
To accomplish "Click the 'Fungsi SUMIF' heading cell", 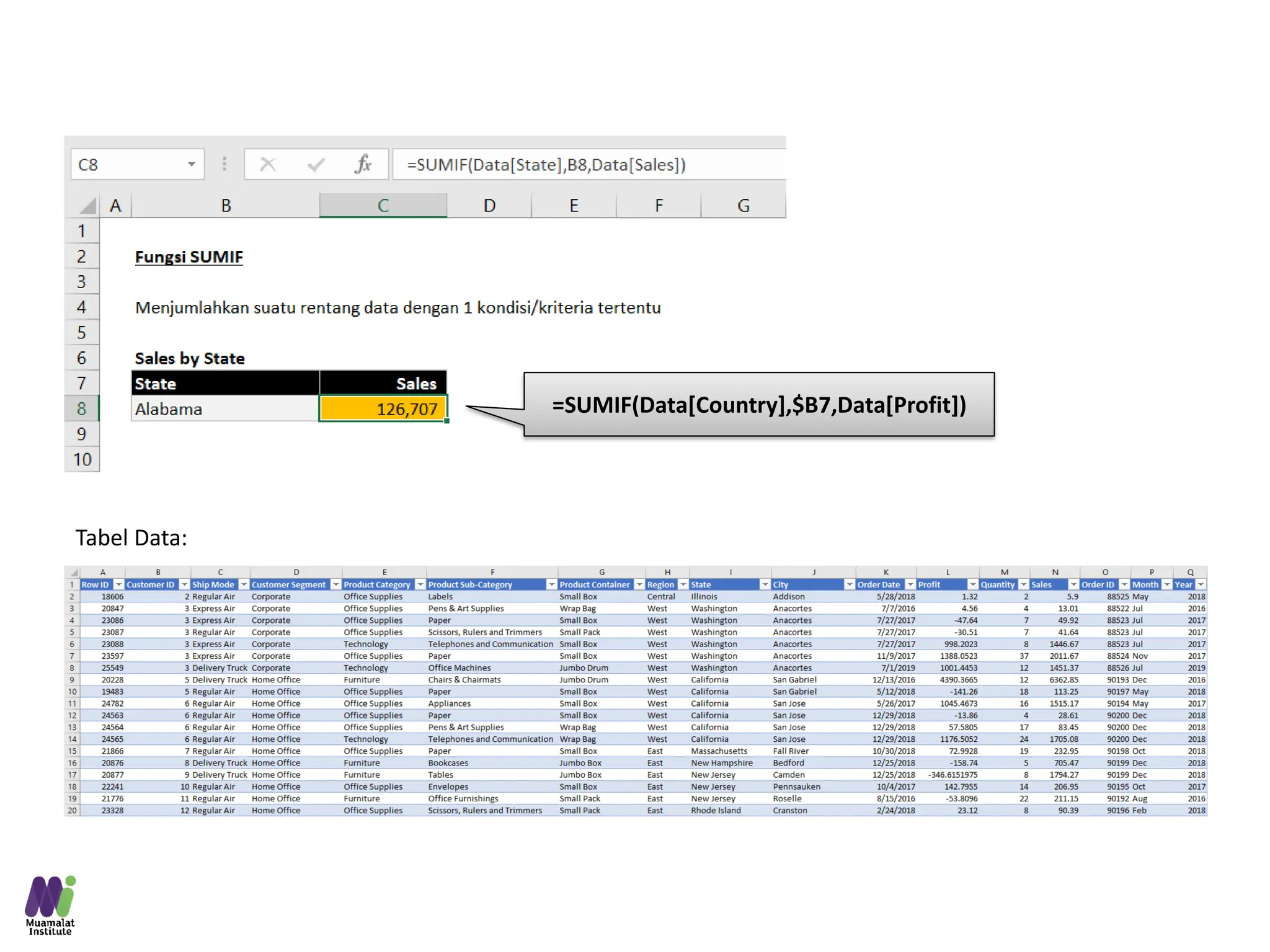I will click(x=189, y=257).
